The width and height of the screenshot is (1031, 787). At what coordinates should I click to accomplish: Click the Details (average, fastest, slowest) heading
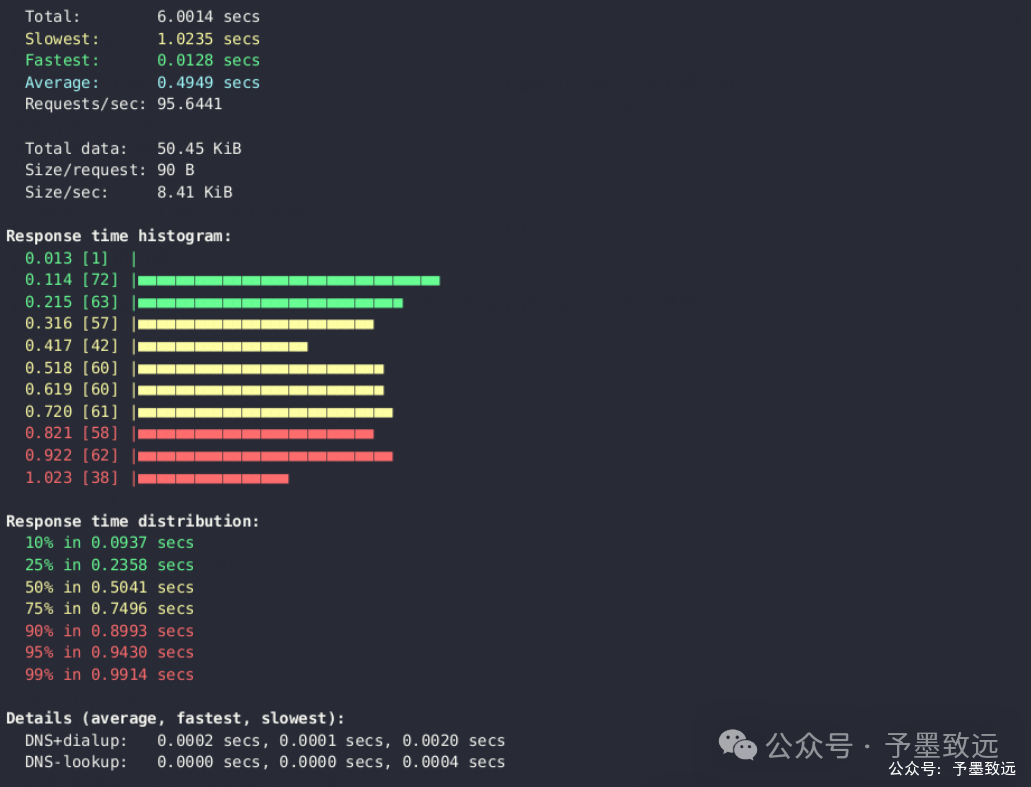click(x=175, y=719)
